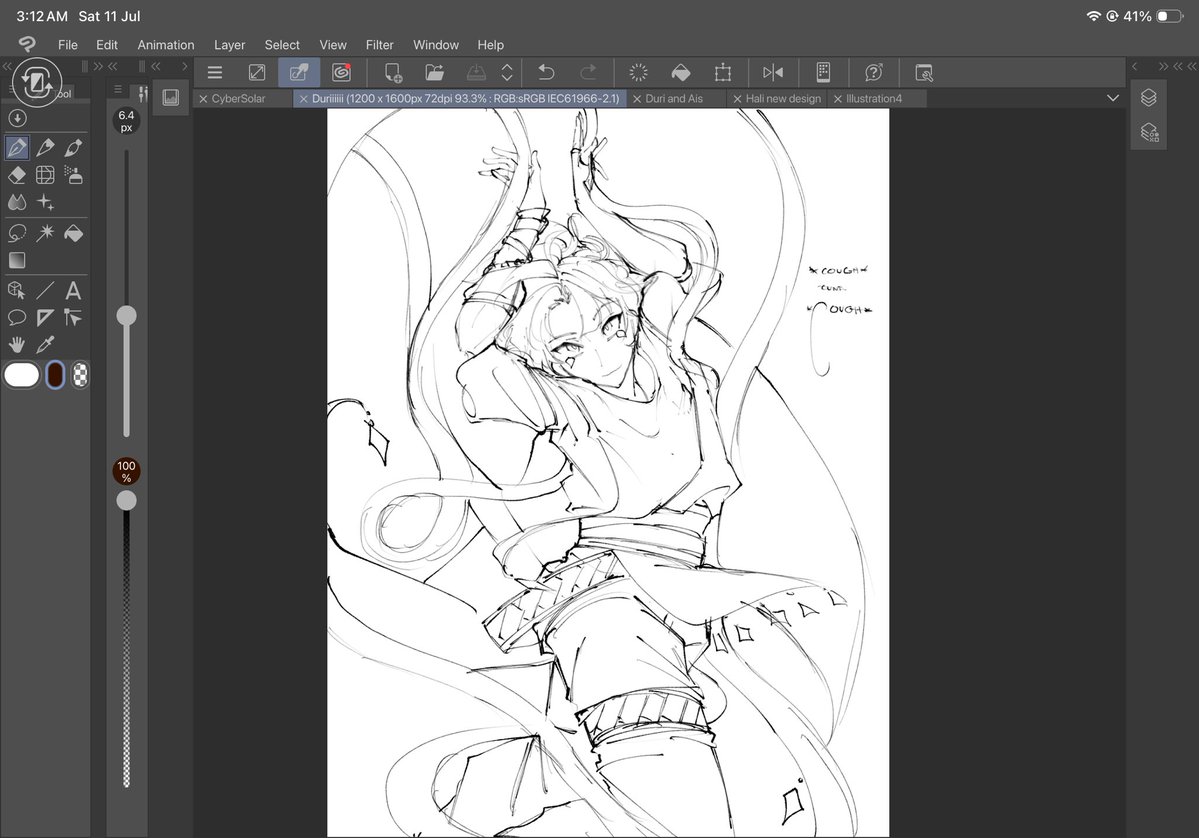1199x838 pixels.
Task: Open the Layer property palette icon
Action: 1149,132
